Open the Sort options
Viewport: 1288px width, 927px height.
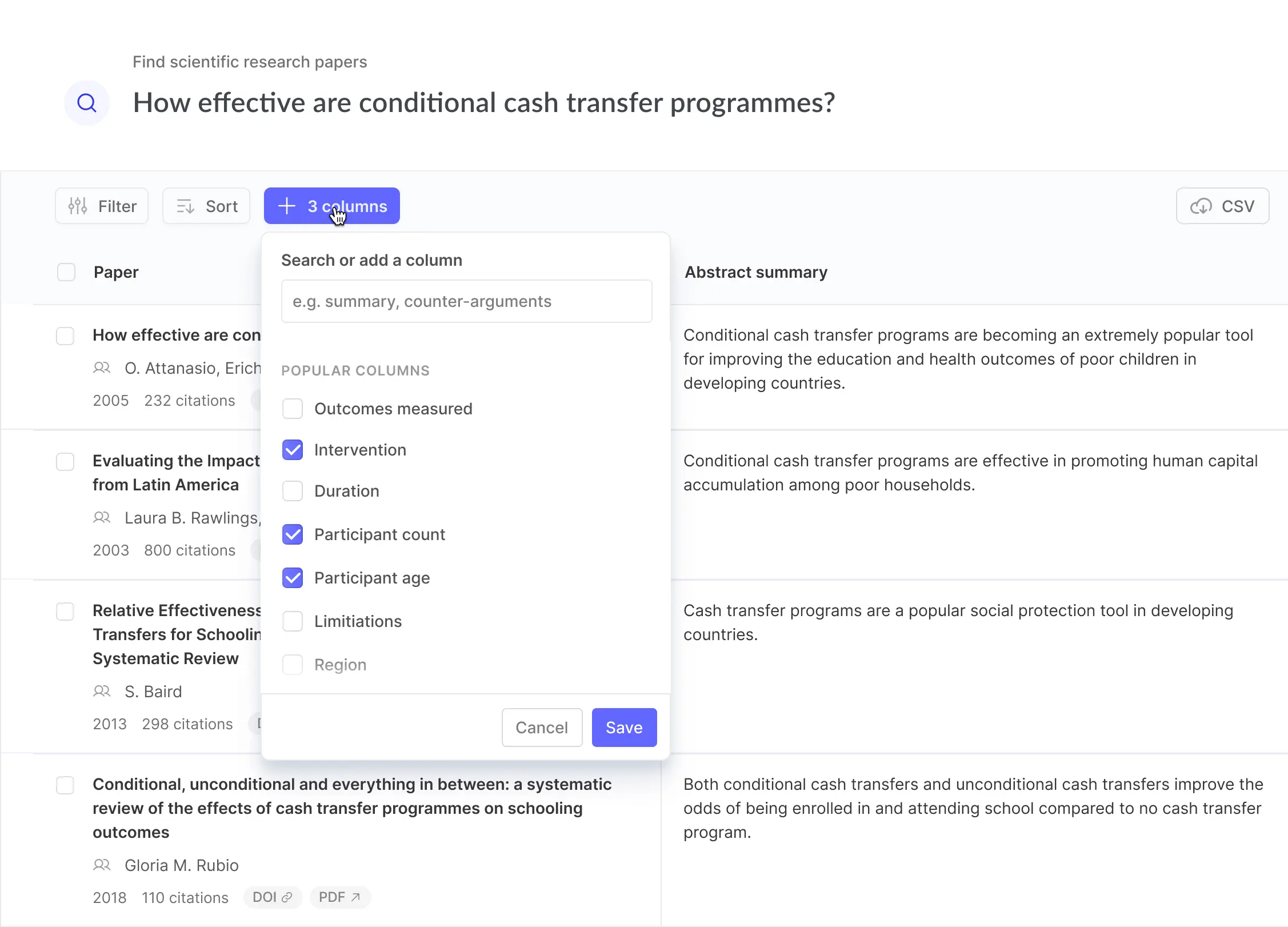click(x=206, y=206)
